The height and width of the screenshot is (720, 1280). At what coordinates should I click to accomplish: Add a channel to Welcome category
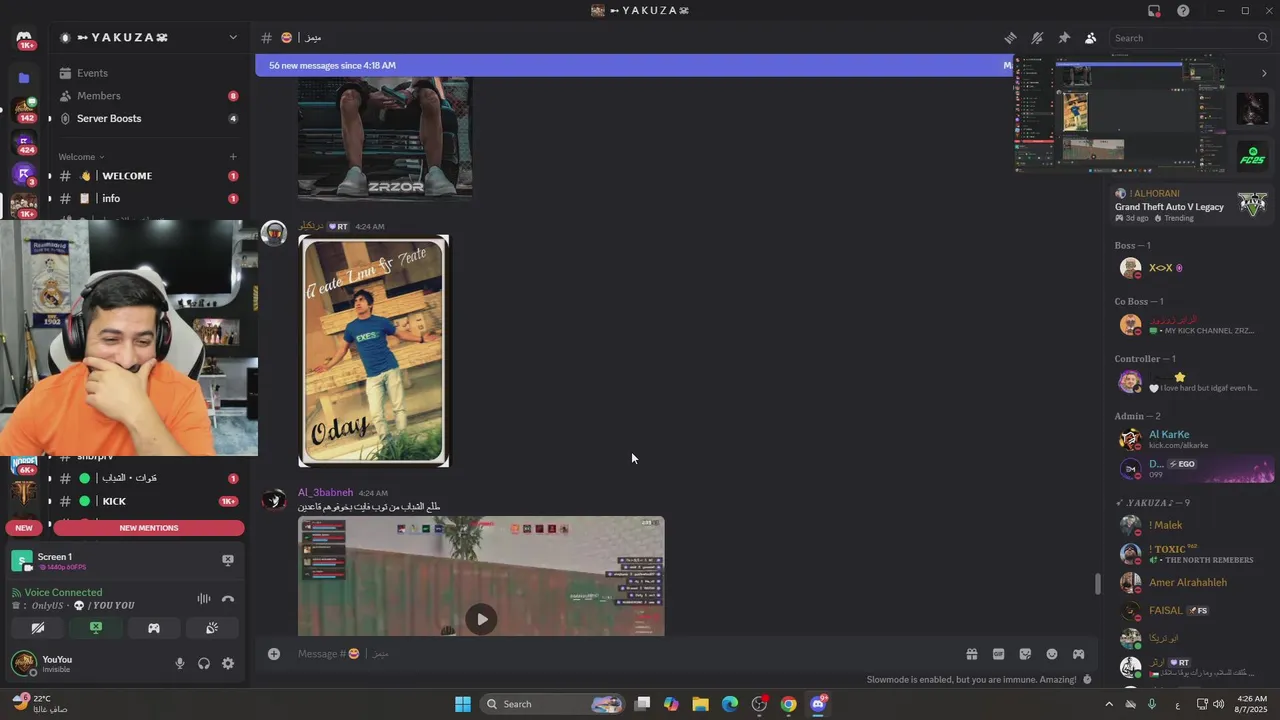(233, 157)
